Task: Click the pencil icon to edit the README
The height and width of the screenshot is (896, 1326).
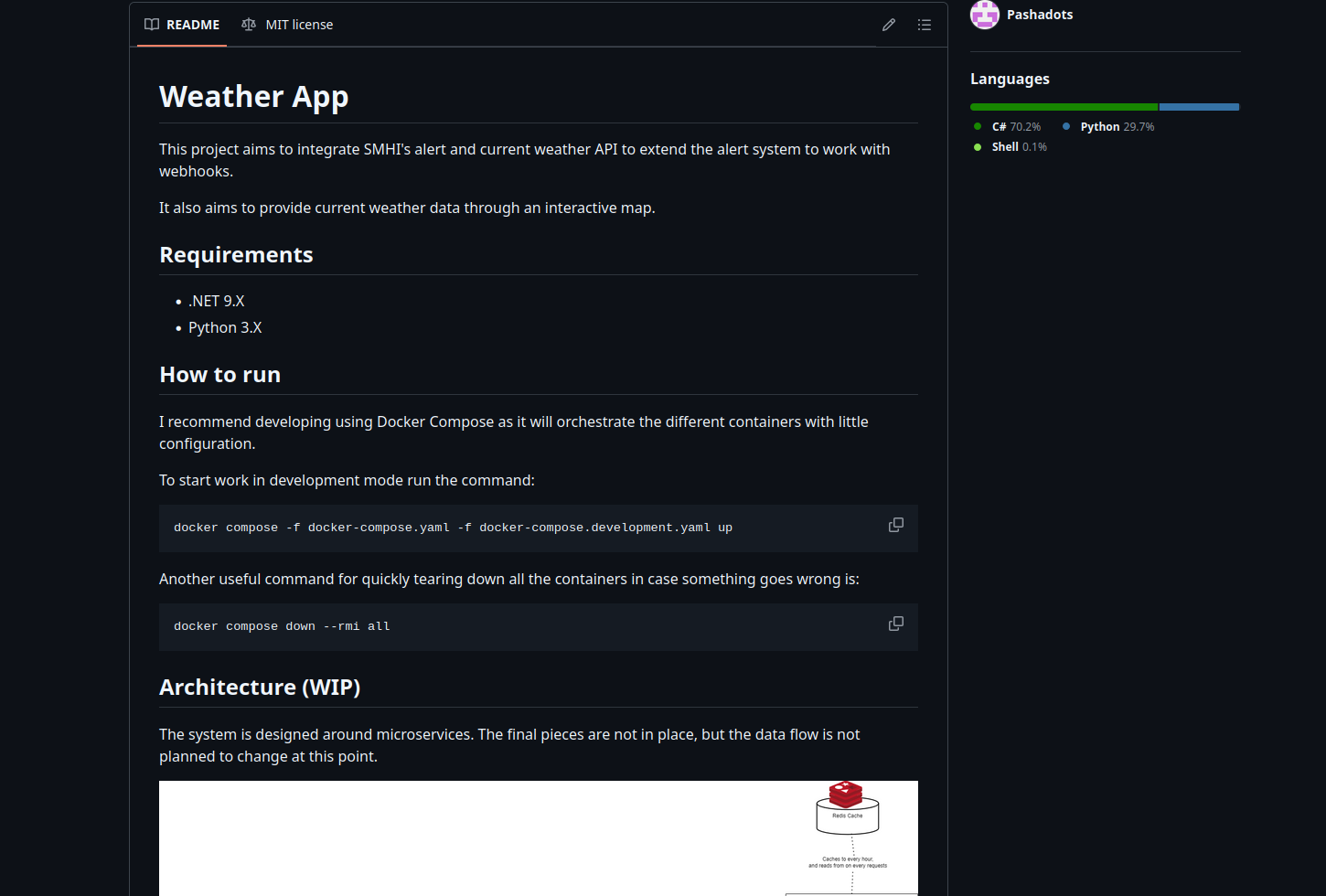Action: coord(888,25)
